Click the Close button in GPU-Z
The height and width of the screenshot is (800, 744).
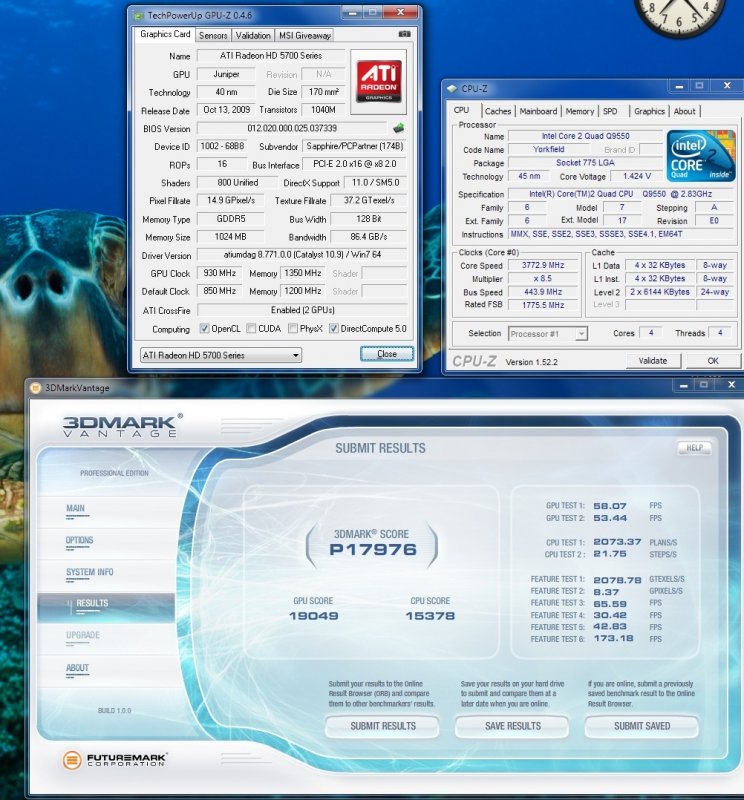click(387, 354)
